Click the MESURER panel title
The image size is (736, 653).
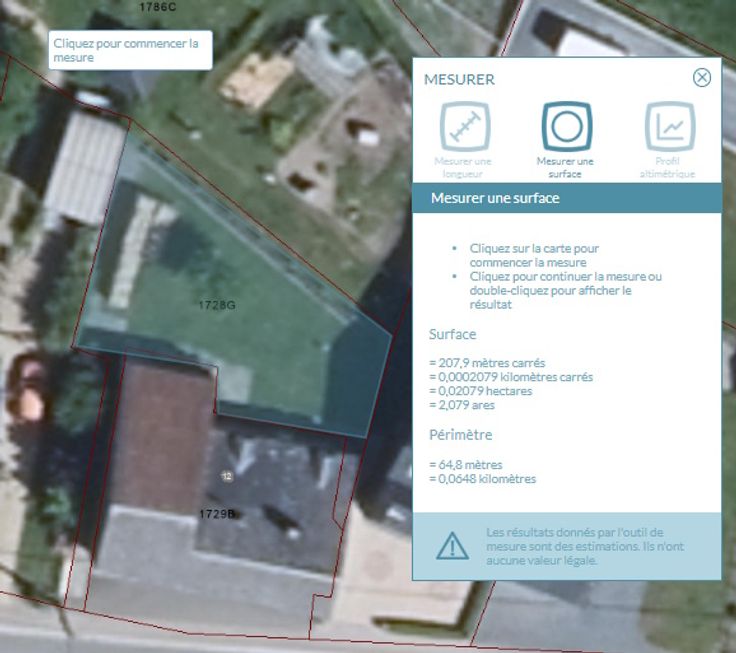[x=459, y=79]
